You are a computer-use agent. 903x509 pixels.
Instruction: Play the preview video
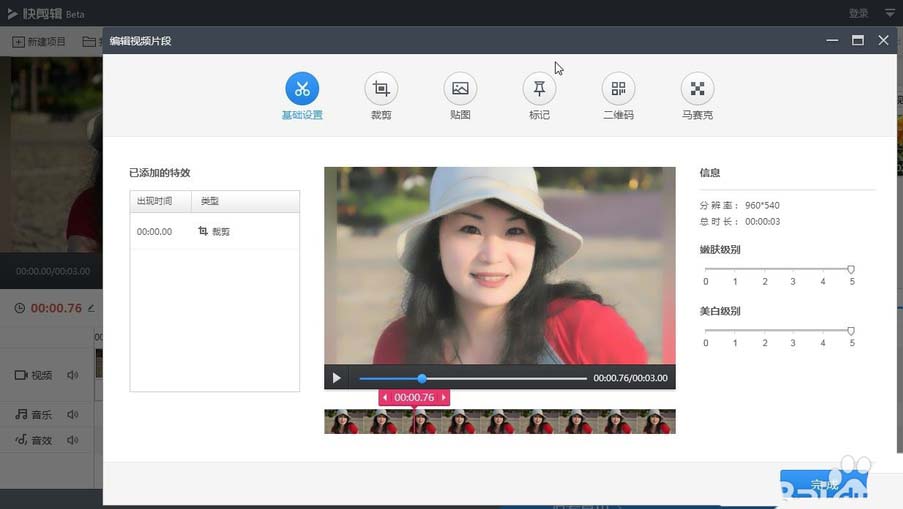(336, 378)
